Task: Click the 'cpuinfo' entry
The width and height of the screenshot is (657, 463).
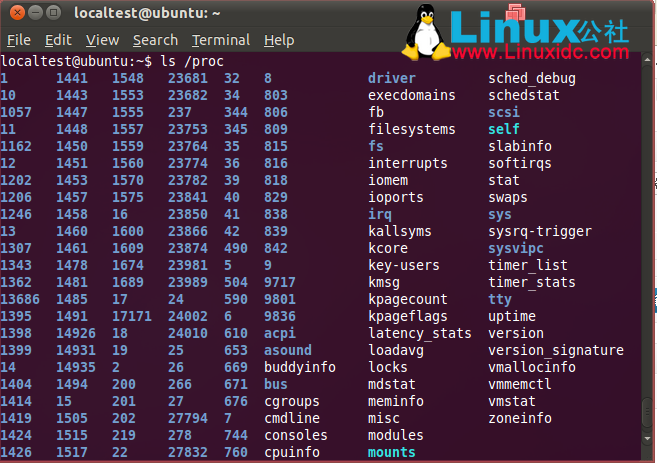Action: click(x=292, y=453)
